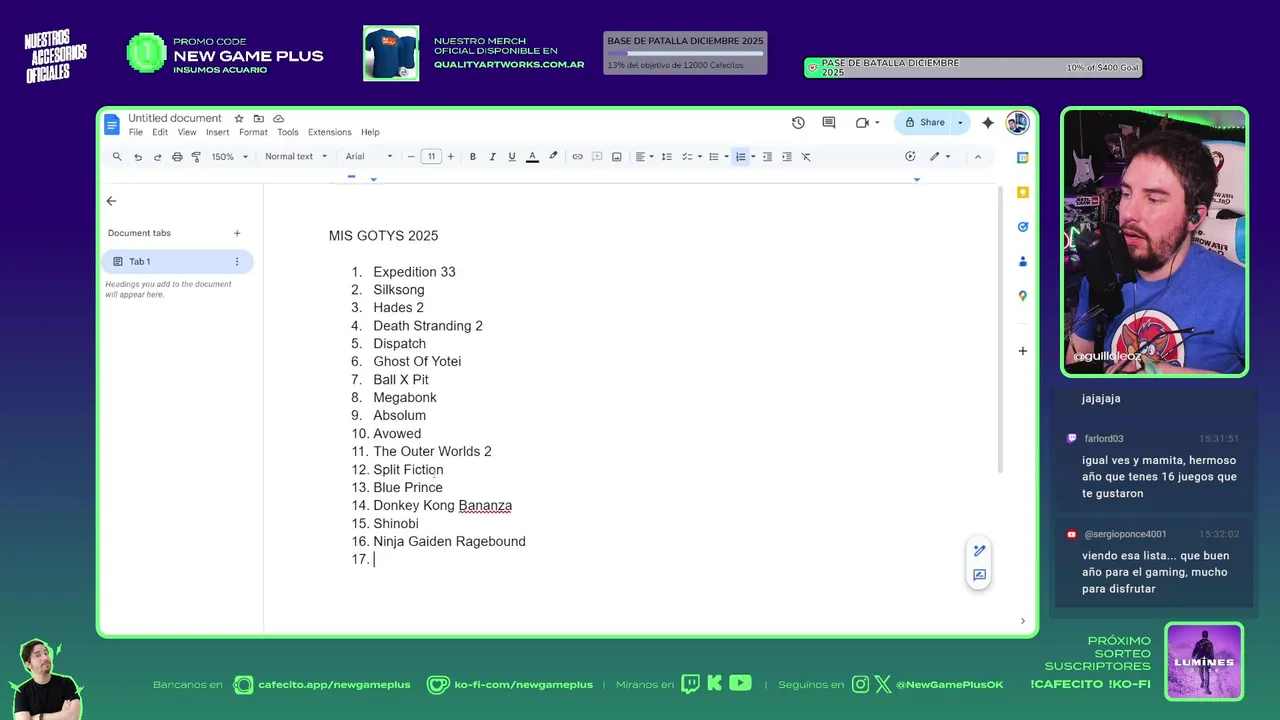Decrease the font size with minus
Image resolution: width=1280 pixels, height=720 pixels.
point(411,157)
